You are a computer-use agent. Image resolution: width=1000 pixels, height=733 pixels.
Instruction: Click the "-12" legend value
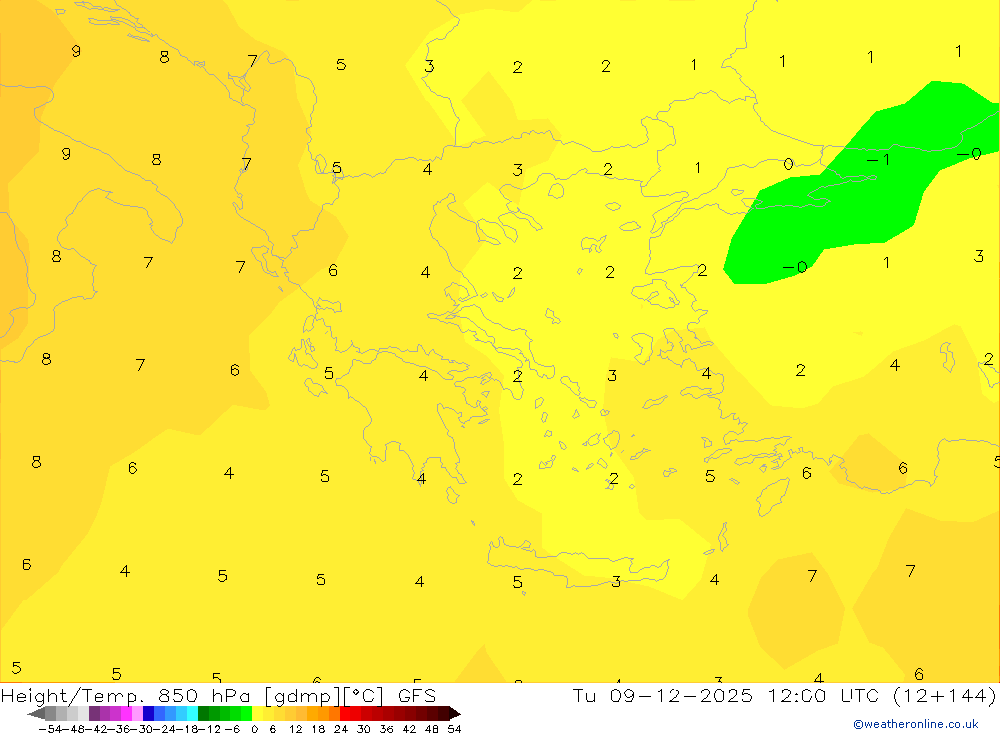(209, 729)
